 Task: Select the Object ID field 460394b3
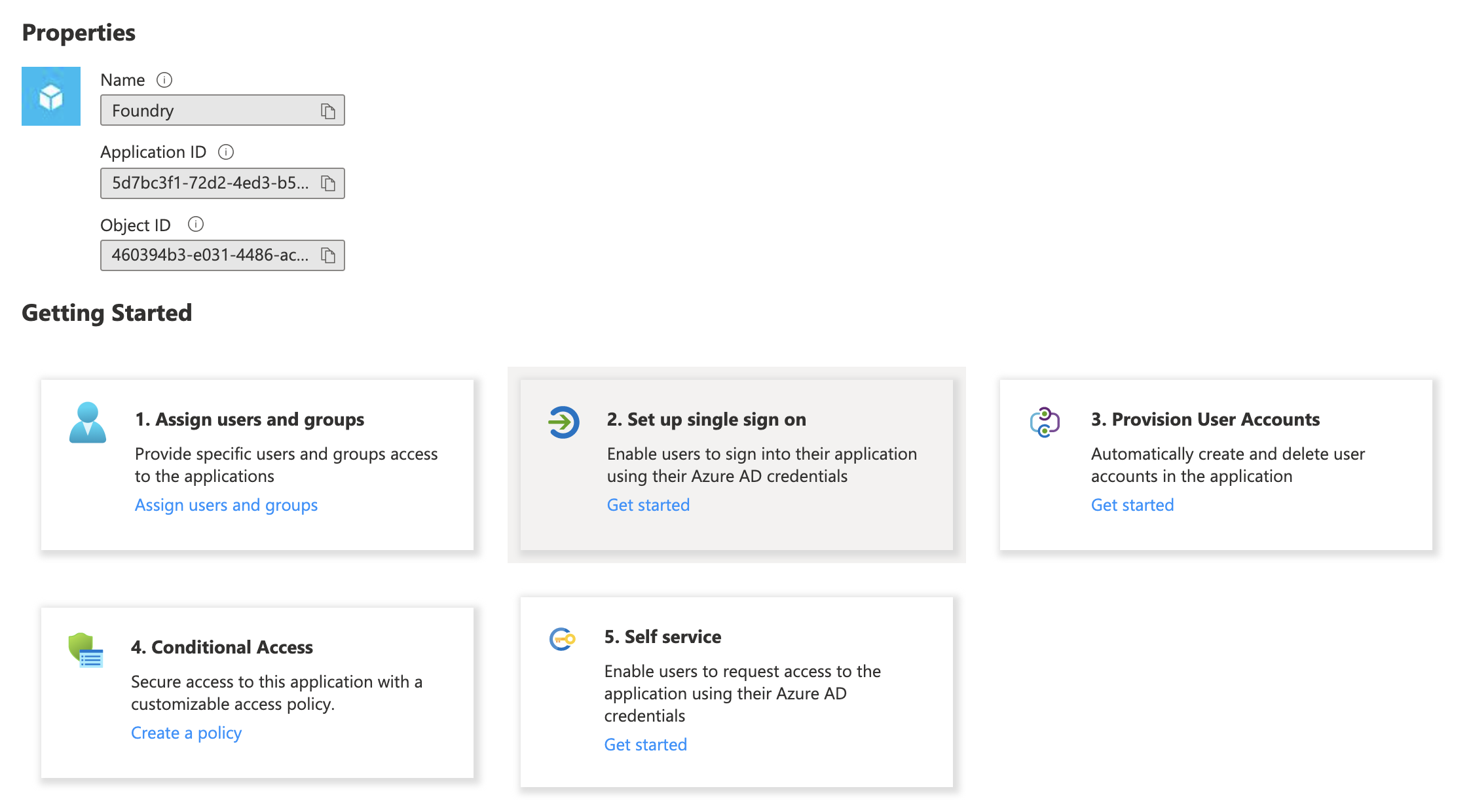[x=223, y=255]
